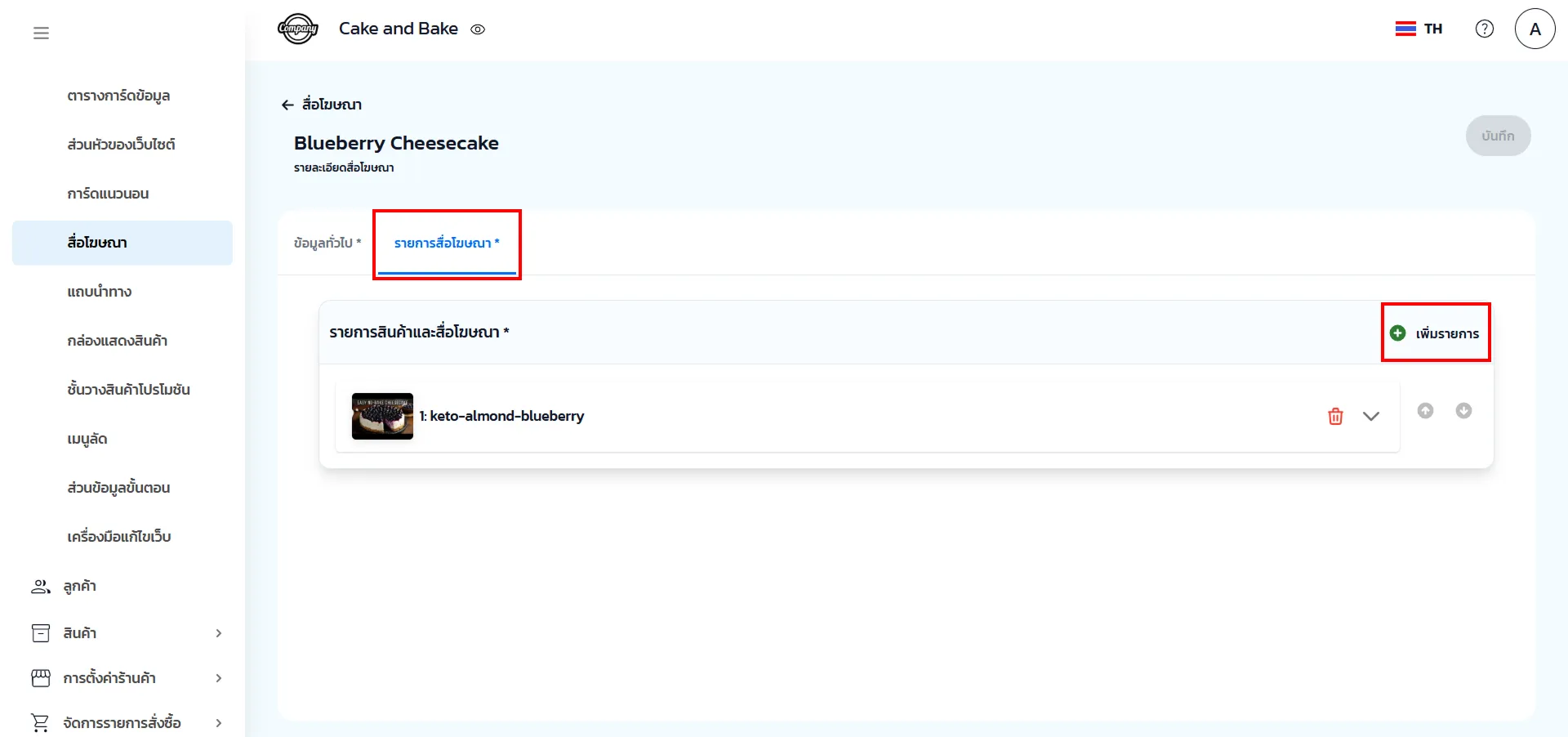Delete keto-almond-blueberry with trash icon

click(1335, 416)
